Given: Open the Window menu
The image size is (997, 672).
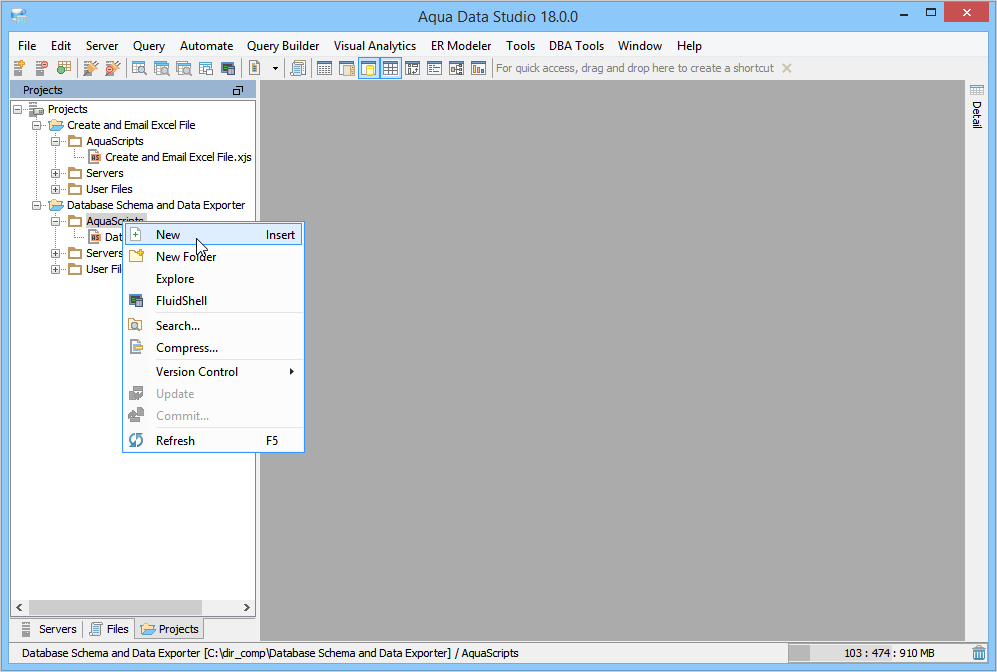Looking at the screenshot, I should coord(640,46).
